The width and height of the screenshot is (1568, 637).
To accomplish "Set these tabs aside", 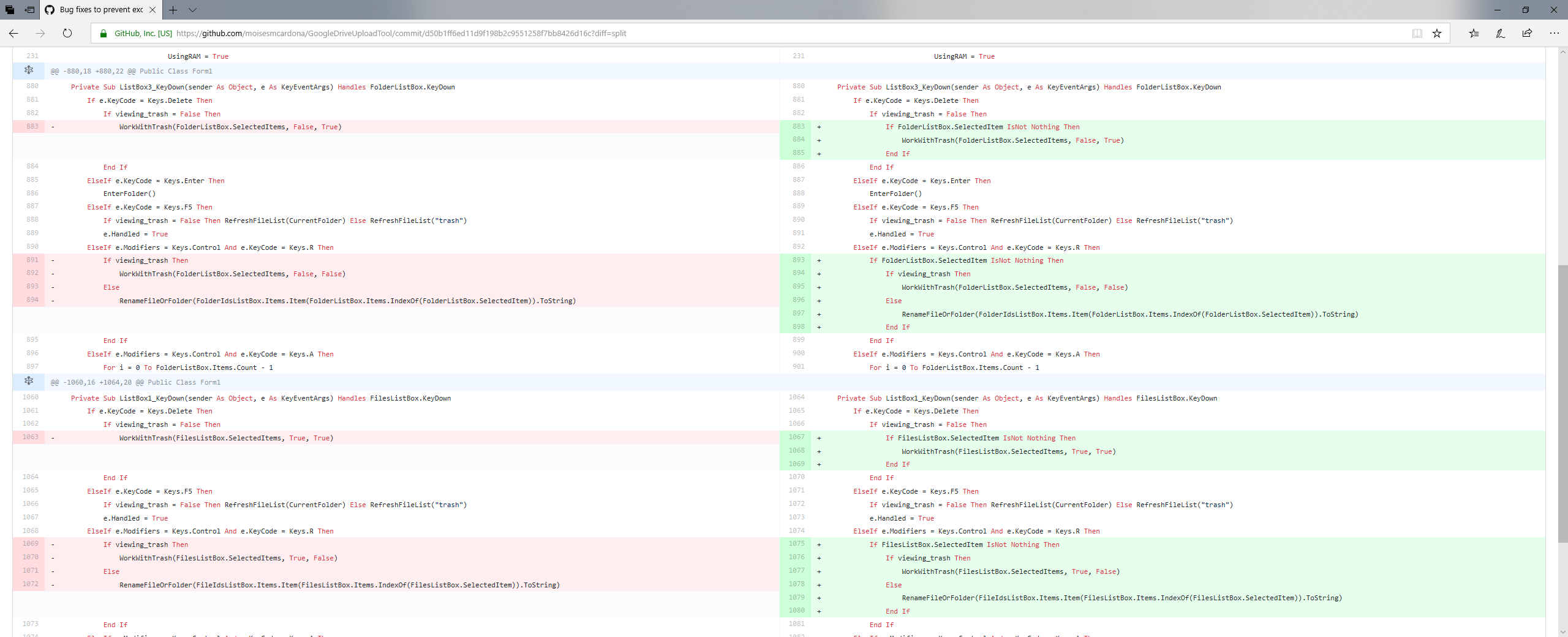I will (x=29, y=10).
